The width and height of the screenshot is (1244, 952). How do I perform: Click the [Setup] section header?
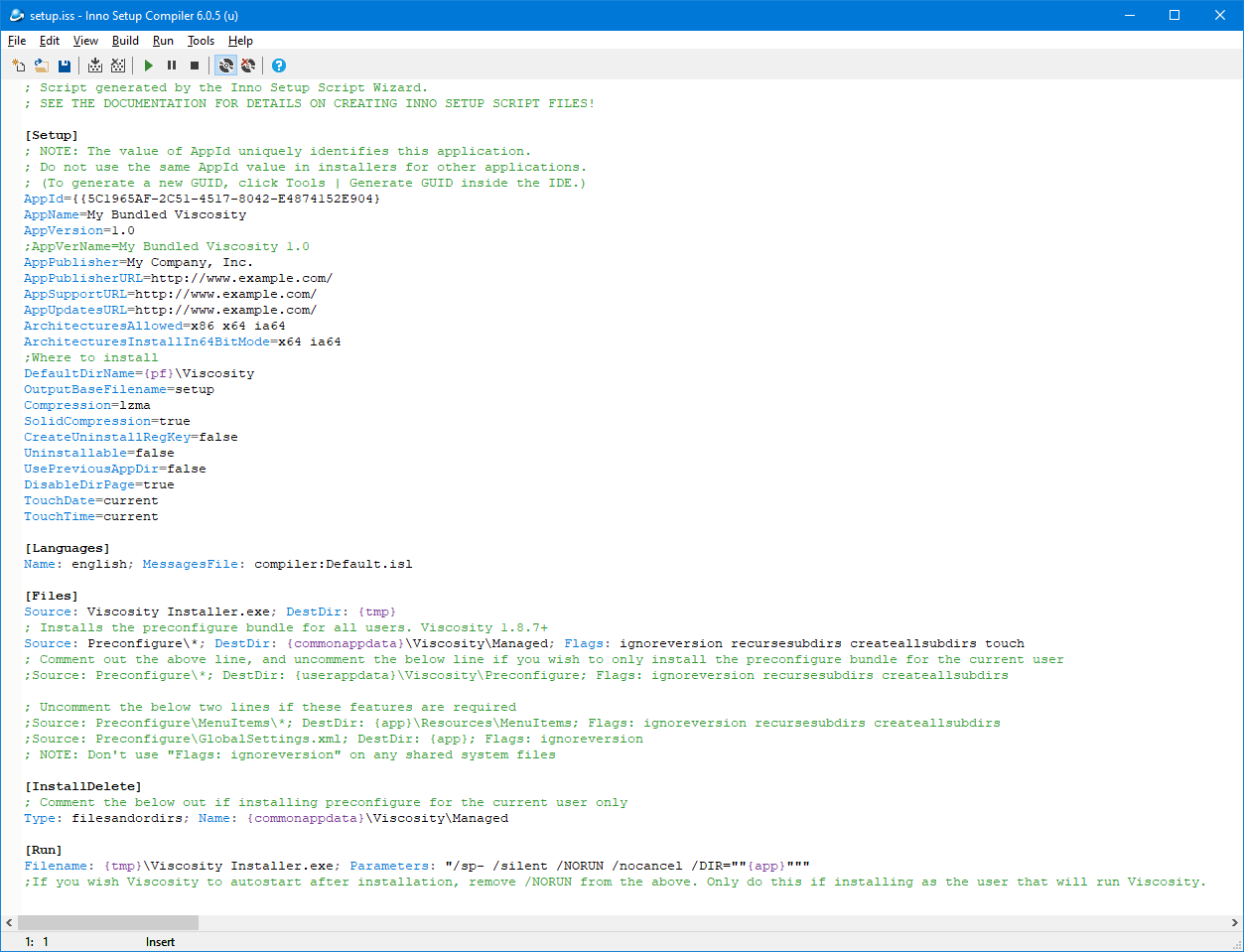tap(52, 135)
